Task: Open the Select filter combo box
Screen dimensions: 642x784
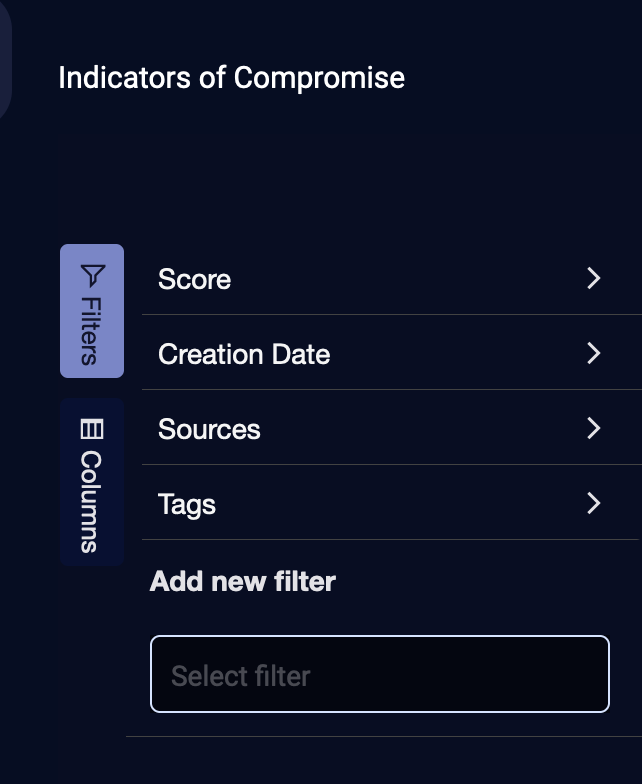Action: tap(379, 675)
